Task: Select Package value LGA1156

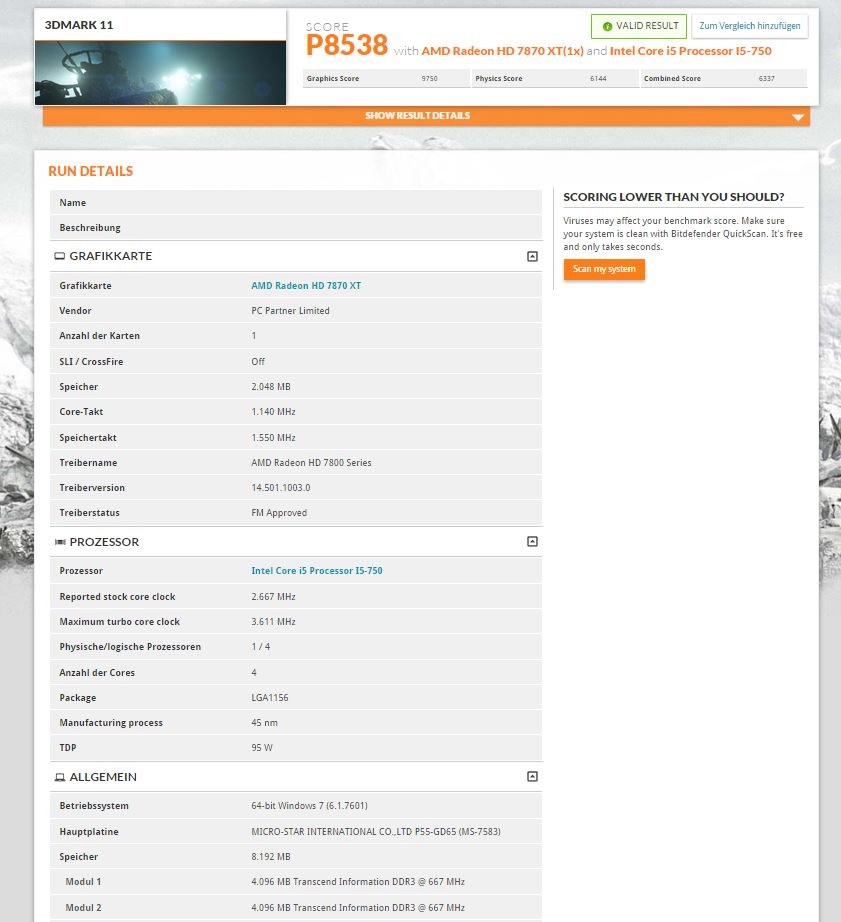Action: [x=269, y=698]
